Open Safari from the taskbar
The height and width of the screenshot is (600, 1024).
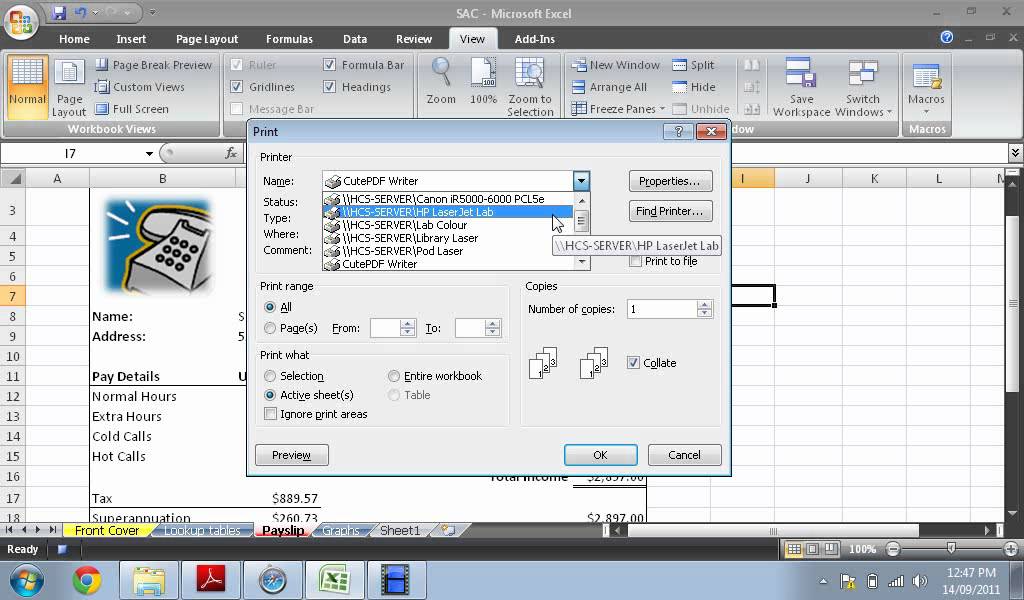(272, 580)
